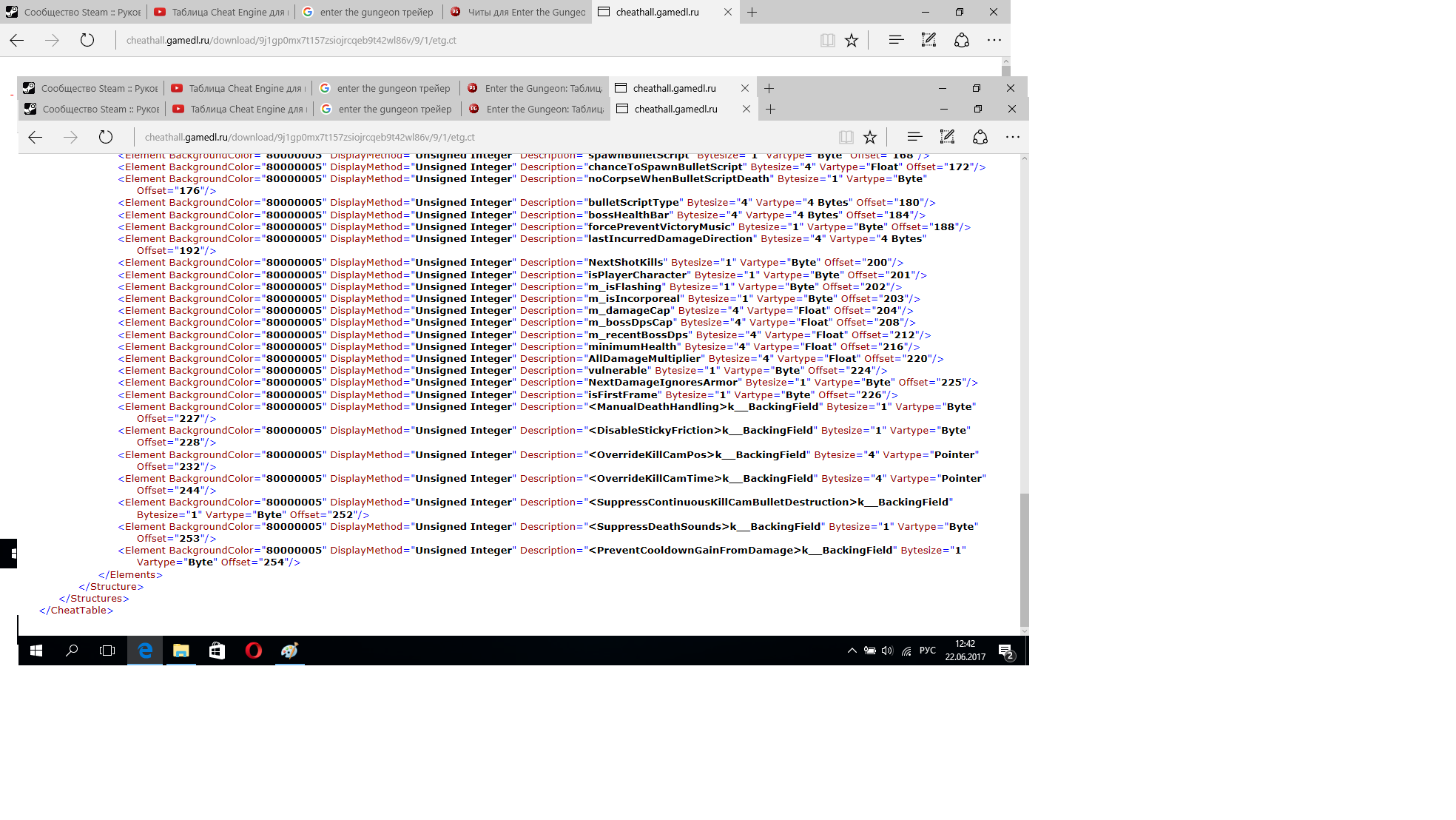Open the volume control in the system tray
This screenshot has width=1456, height=820.
click(x=887, y=651)
